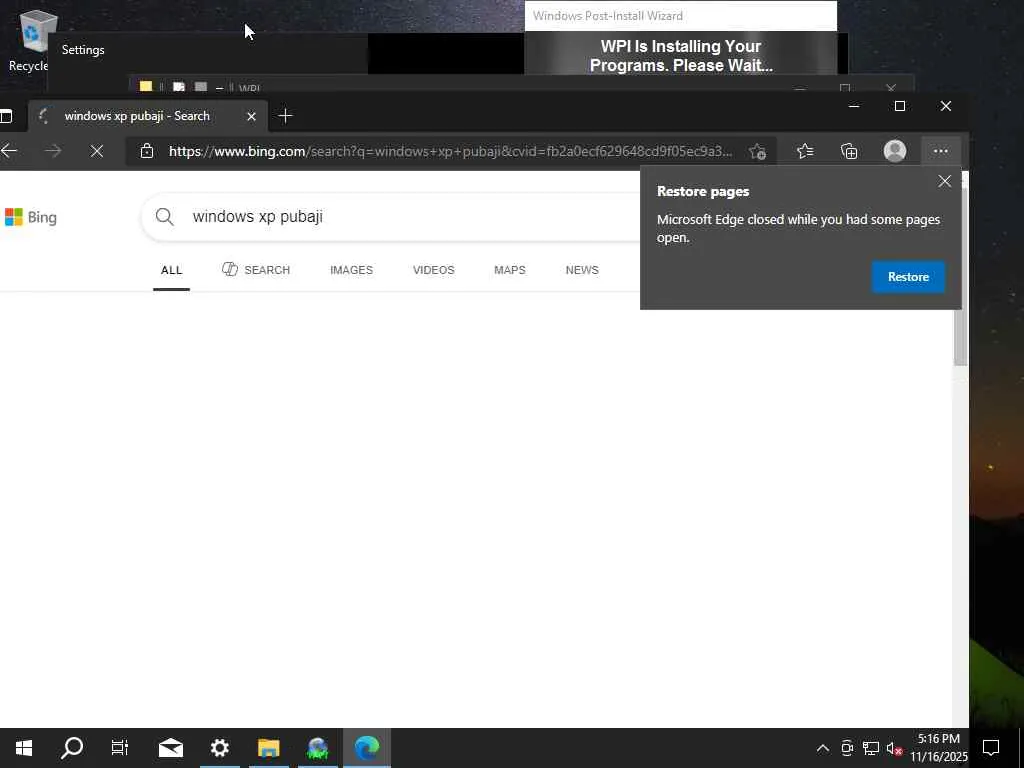Switch to the NEWS tab
Image resolution: width=1024 pixels, height=768 pixels.
coord(582,270)
